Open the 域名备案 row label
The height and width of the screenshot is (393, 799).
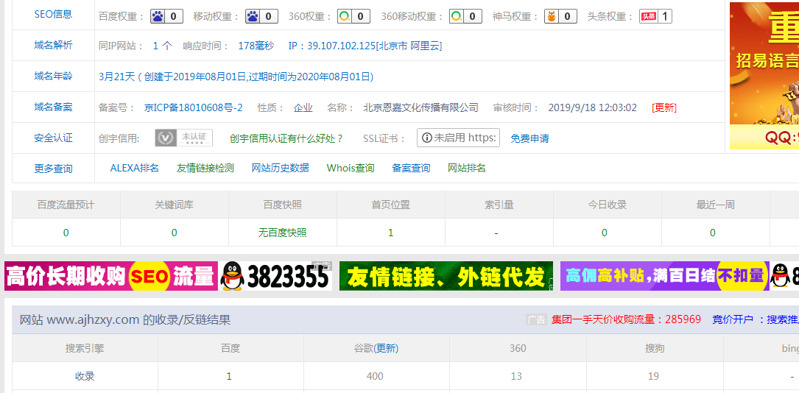coord(53,107)
